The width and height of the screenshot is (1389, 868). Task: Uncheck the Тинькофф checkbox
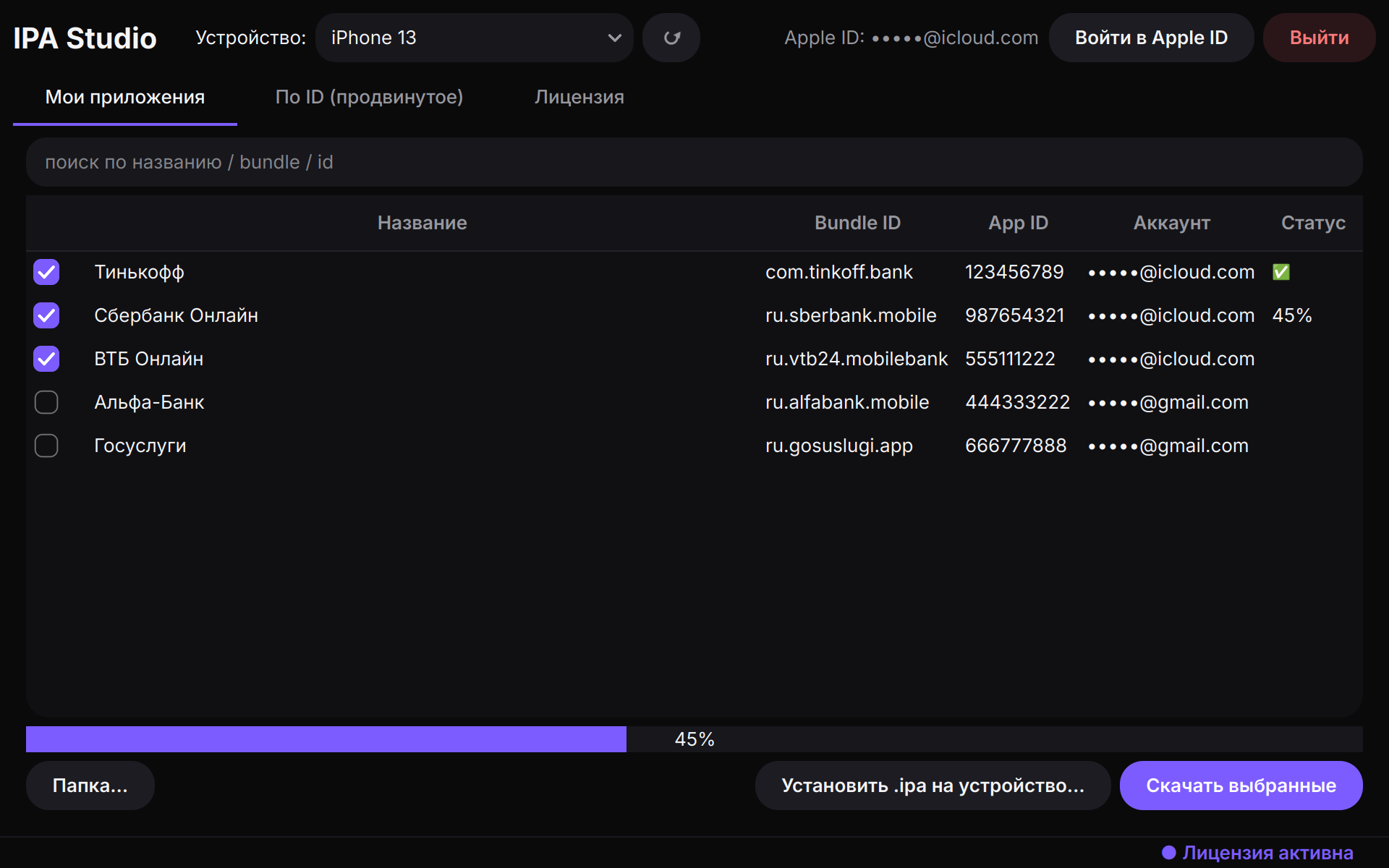pyautogui.click(x=46, y=272)
